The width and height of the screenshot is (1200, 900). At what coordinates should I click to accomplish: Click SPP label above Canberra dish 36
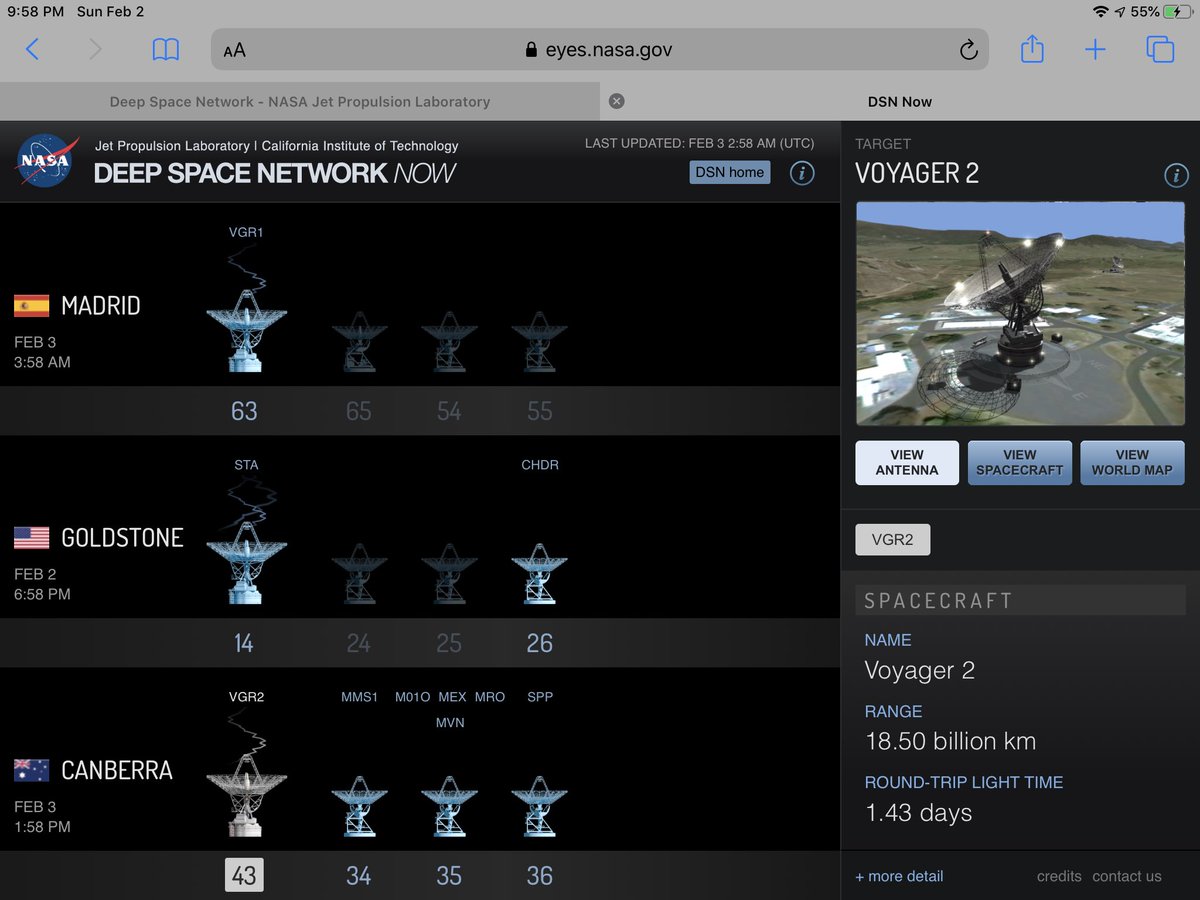click(540, 697)
